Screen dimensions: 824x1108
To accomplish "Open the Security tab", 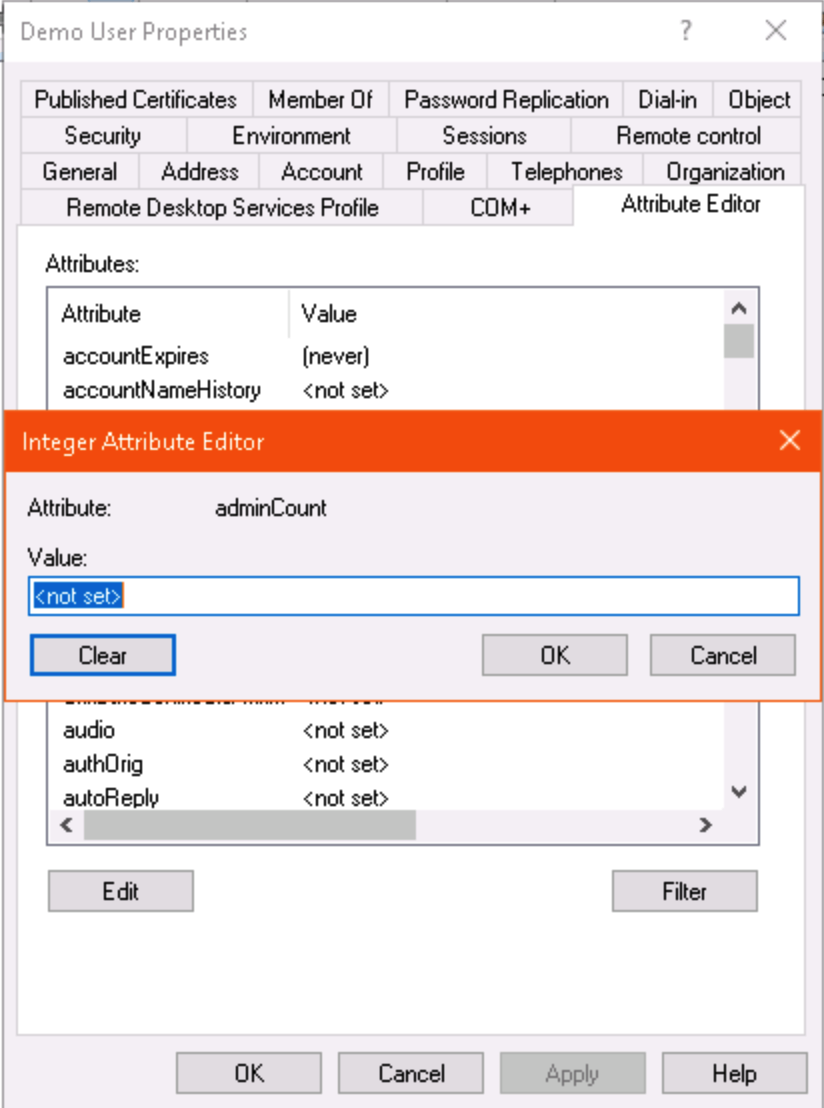I will (x=102, y=136).
